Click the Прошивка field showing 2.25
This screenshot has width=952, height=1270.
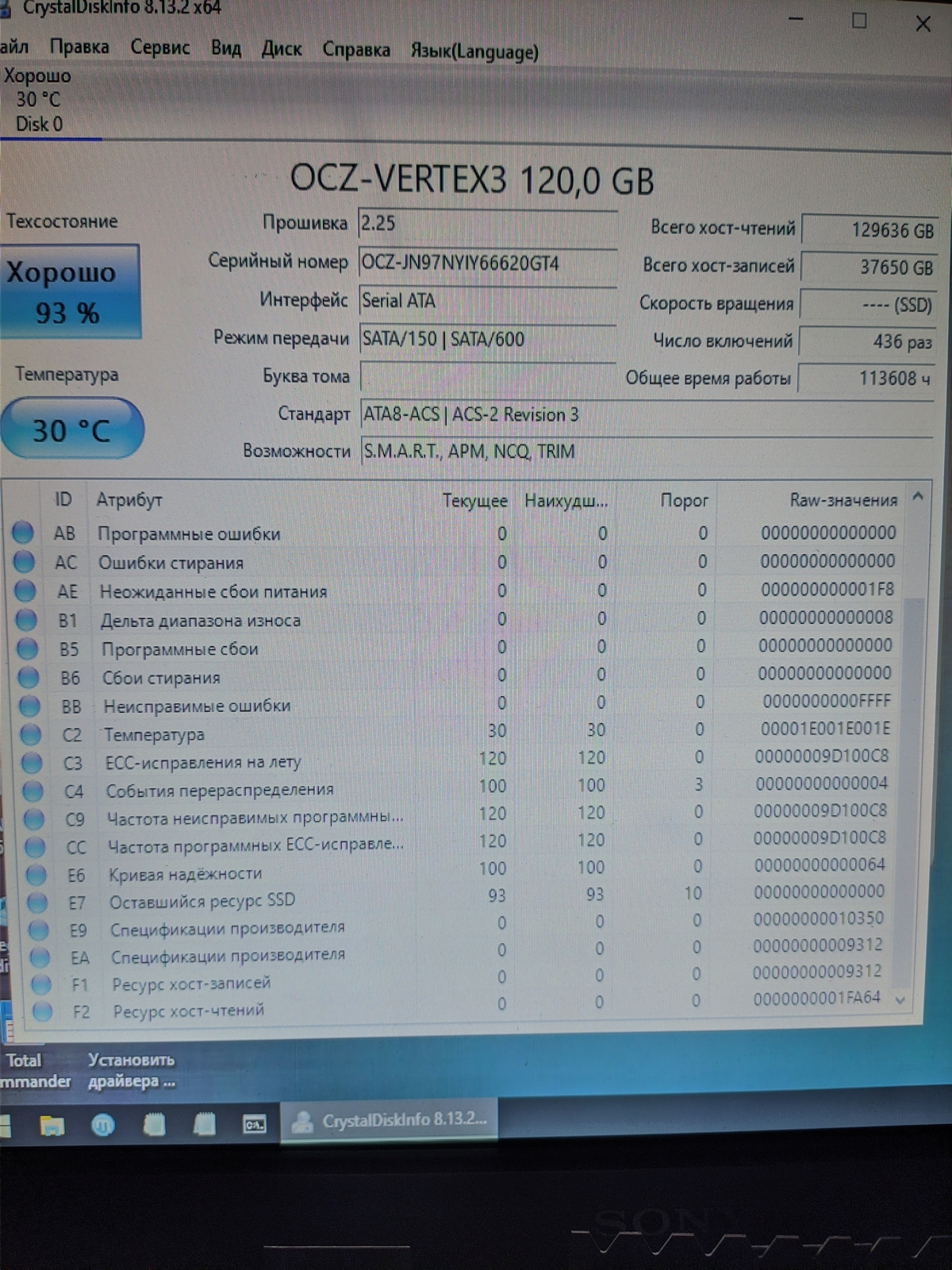point(487,223)
